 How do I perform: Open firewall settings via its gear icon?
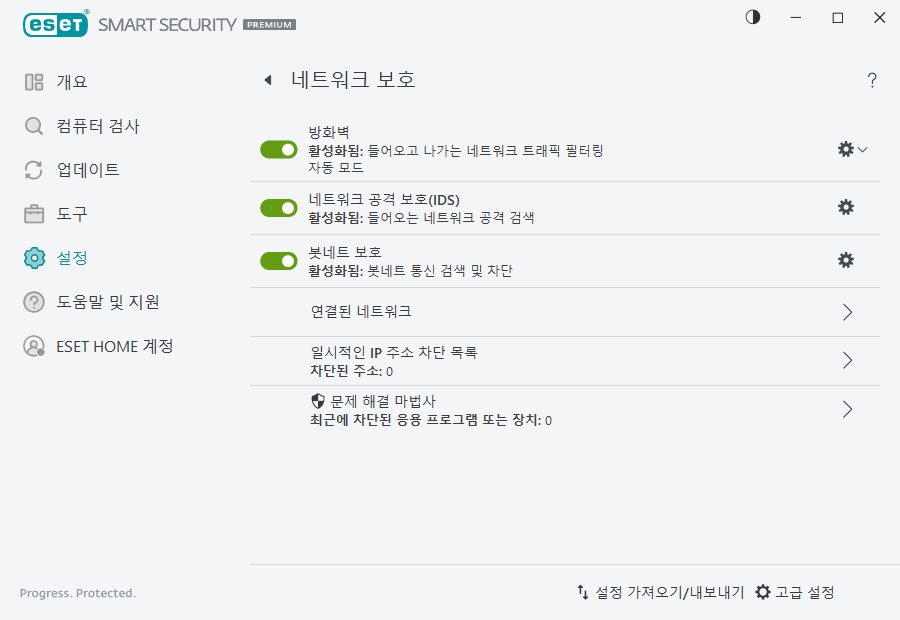point(845,148)
